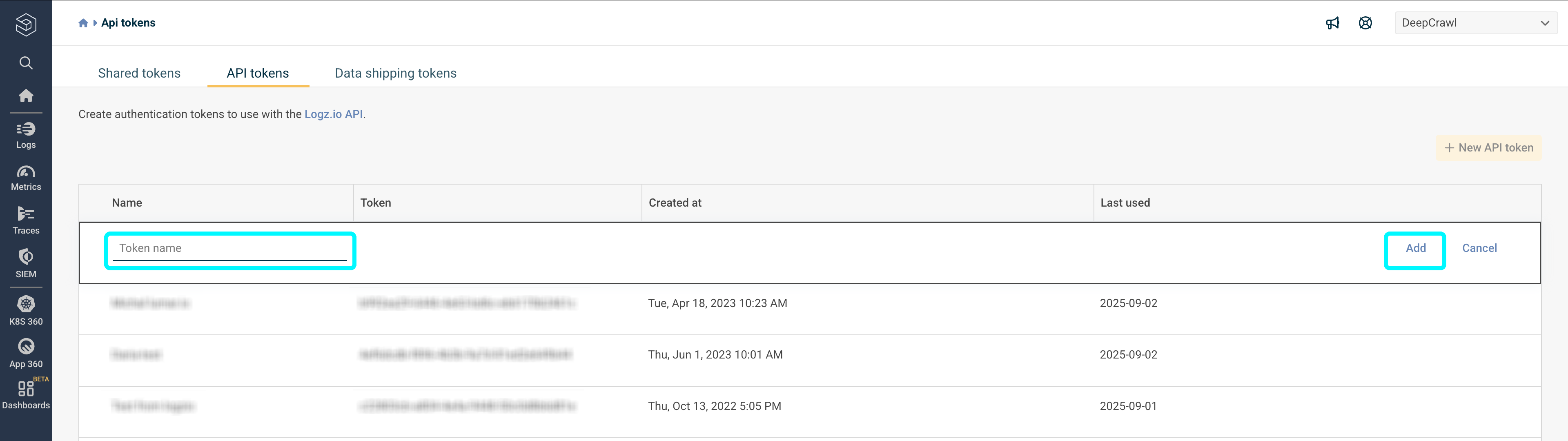Open the Traces section
This screenshot has width=1568, height=441.
(x=26, y=220)
